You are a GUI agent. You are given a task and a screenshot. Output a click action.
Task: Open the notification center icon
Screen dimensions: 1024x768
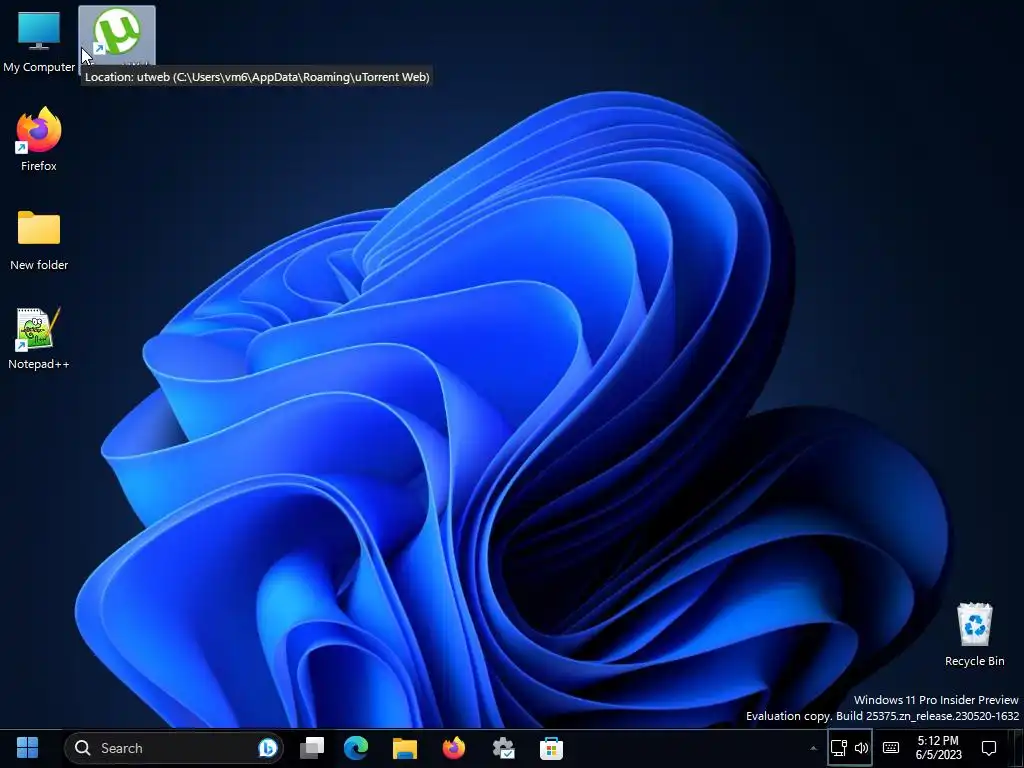coord(989,748)
